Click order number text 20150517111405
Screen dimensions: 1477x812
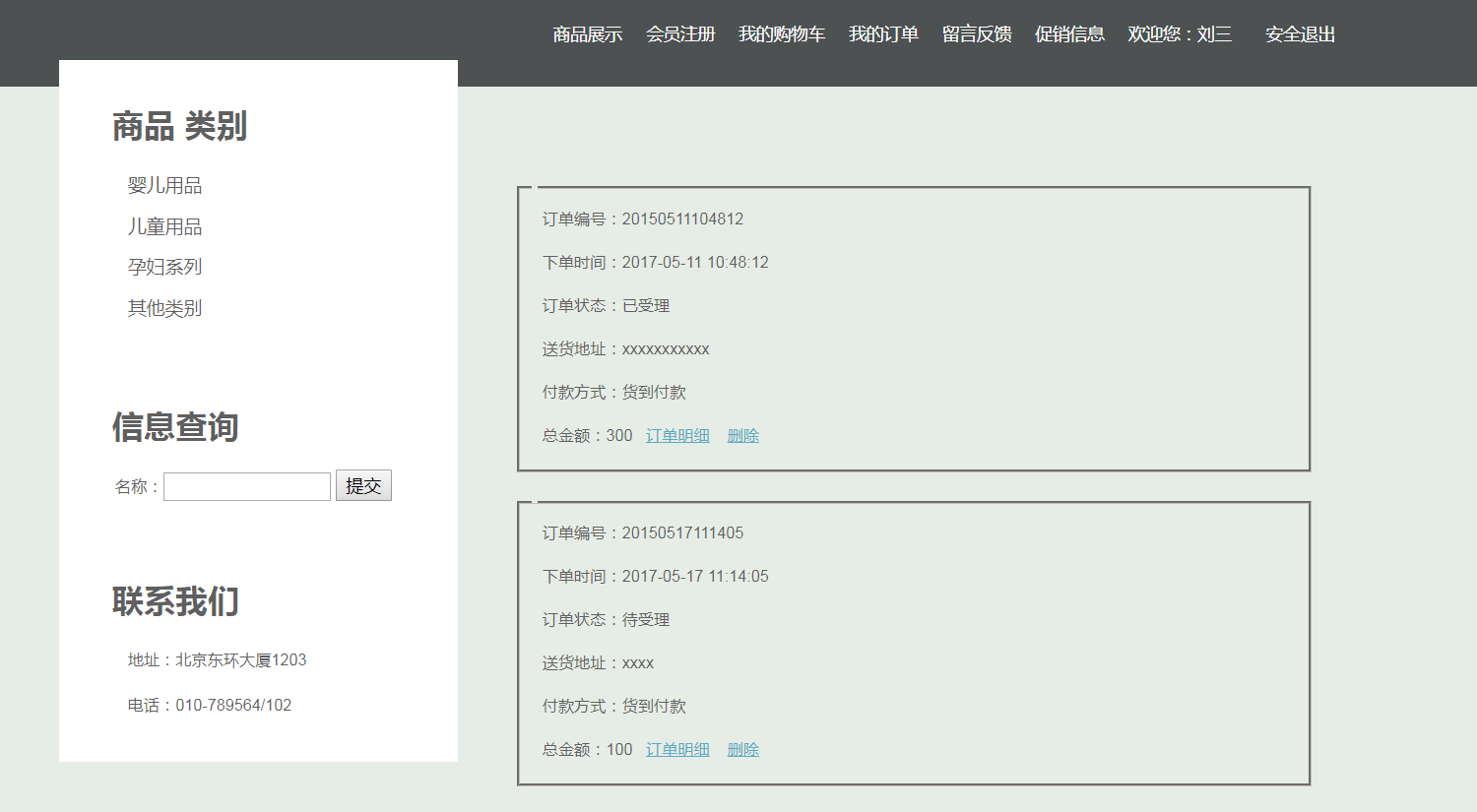pyautogui.click(x=682, y=532)
